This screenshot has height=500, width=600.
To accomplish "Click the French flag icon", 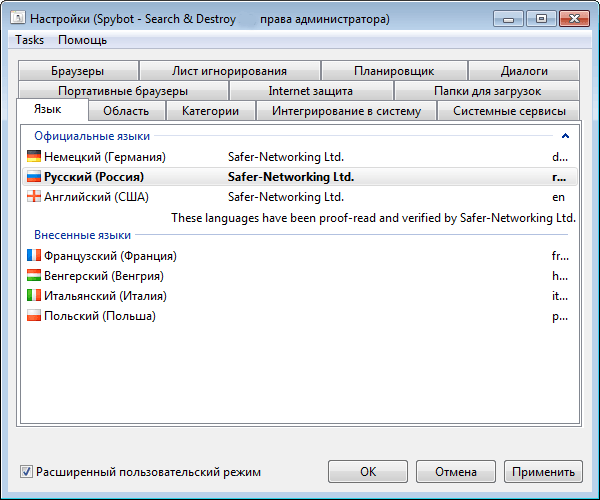I will pyautogui.click(x=34, y=255).
